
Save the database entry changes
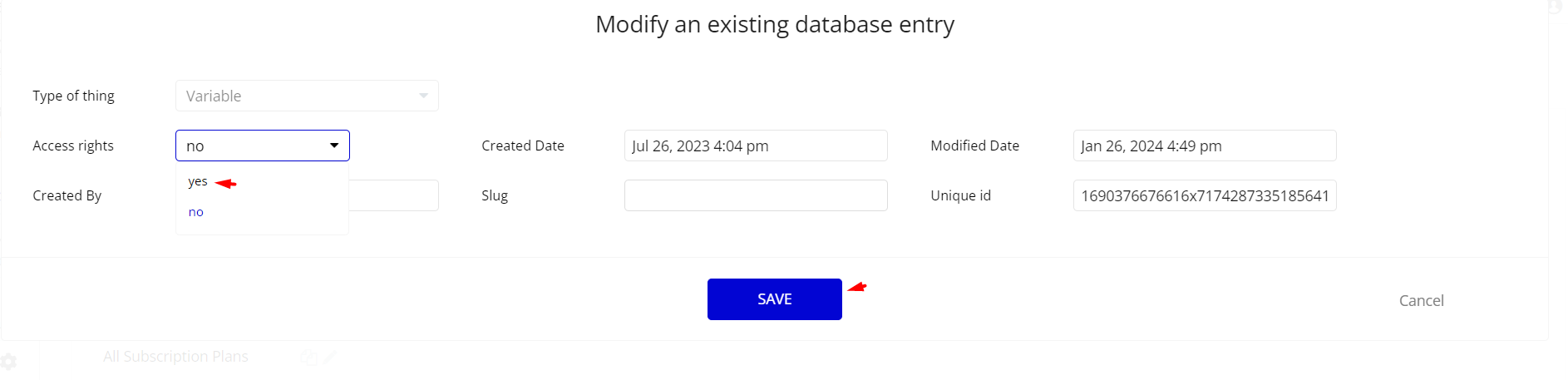[x=775, y=299]
